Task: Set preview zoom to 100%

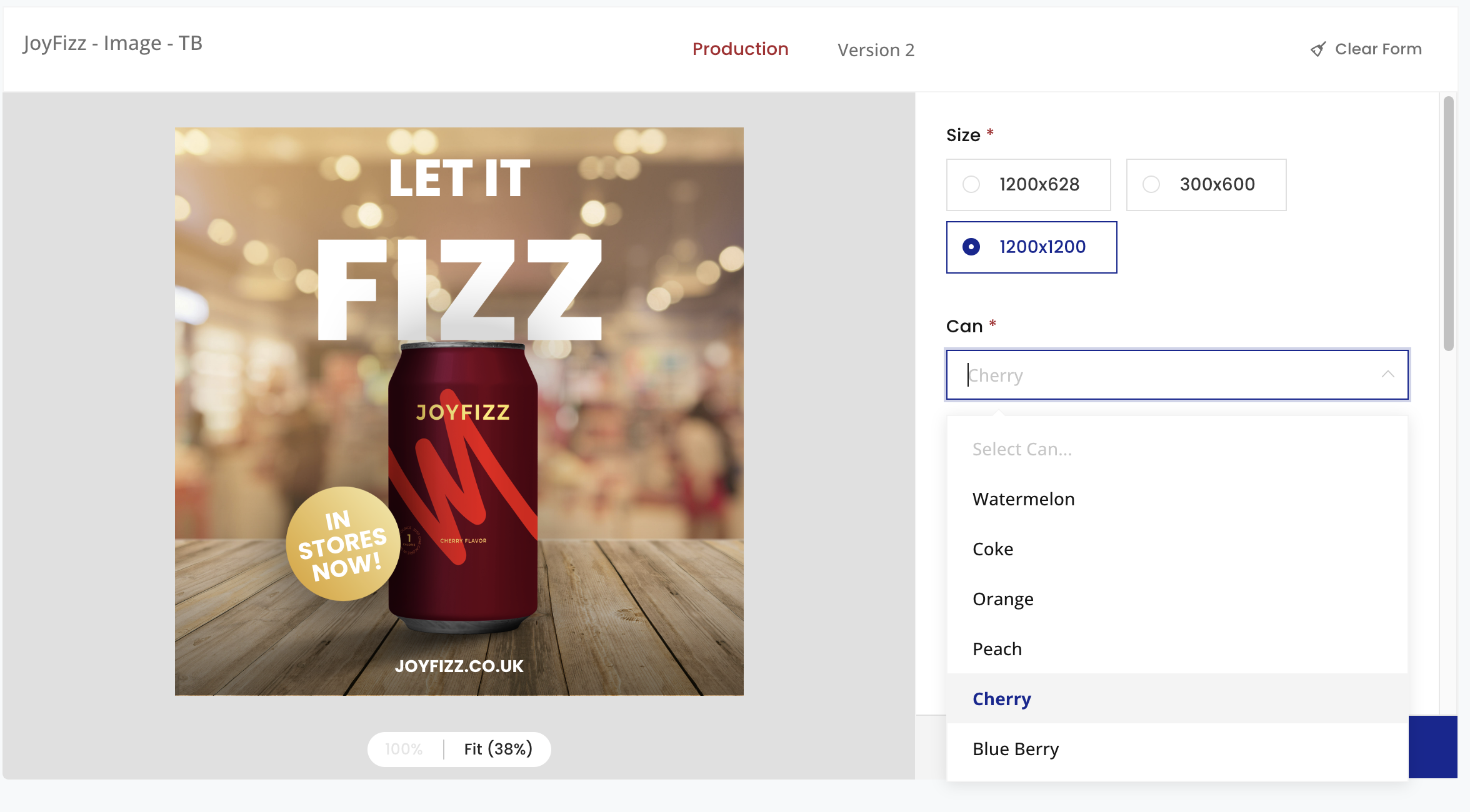Action: [404, 749]
